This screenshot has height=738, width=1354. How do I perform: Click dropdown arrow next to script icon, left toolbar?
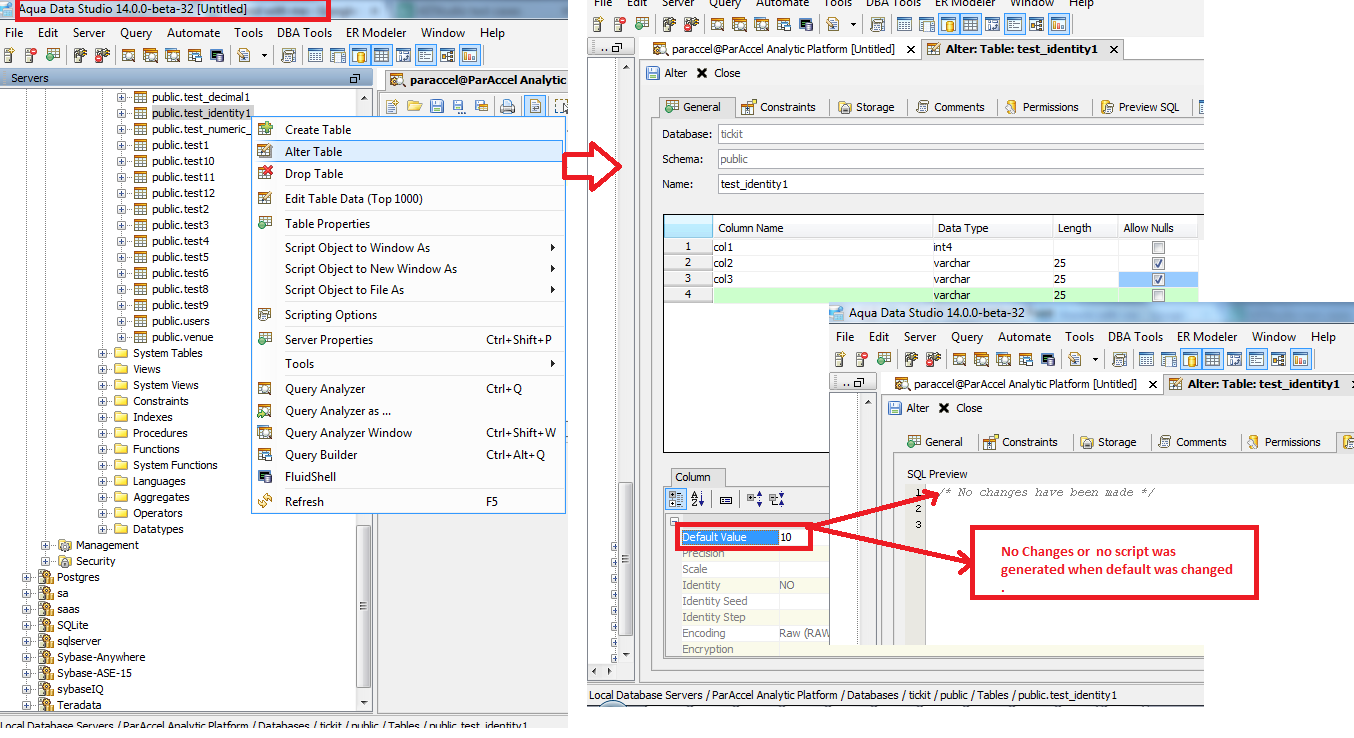coord(265,55)
